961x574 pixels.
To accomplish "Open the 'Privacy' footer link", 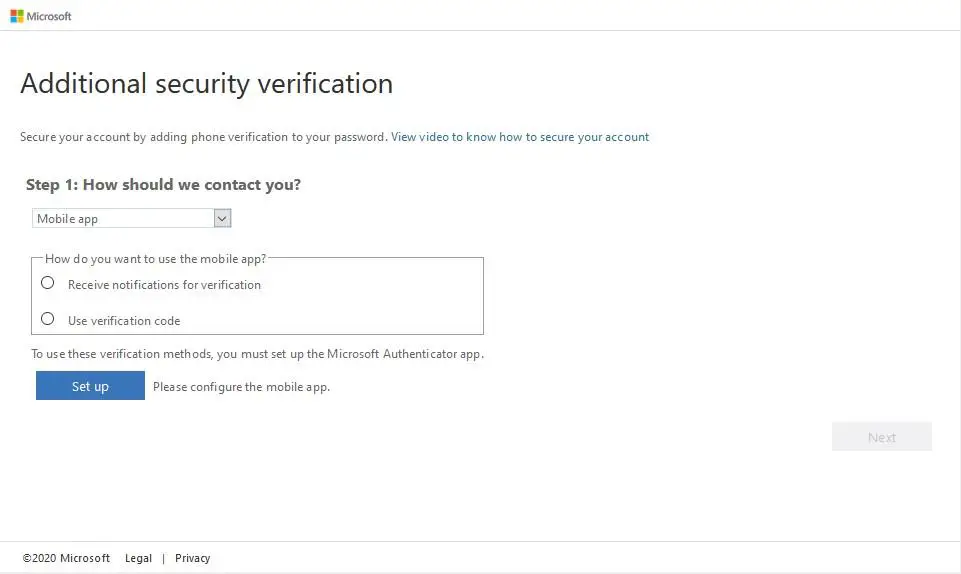I will coord(192,558).
